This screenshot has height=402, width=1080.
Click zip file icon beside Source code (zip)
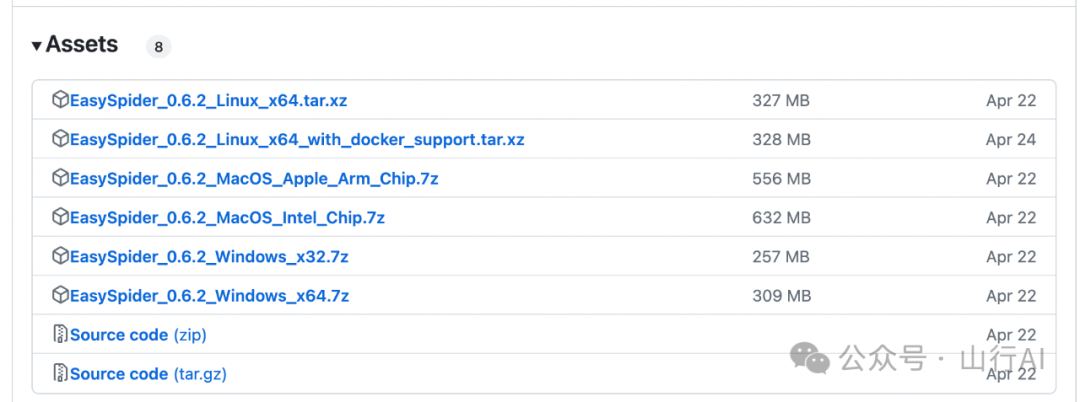pos(60,334)
